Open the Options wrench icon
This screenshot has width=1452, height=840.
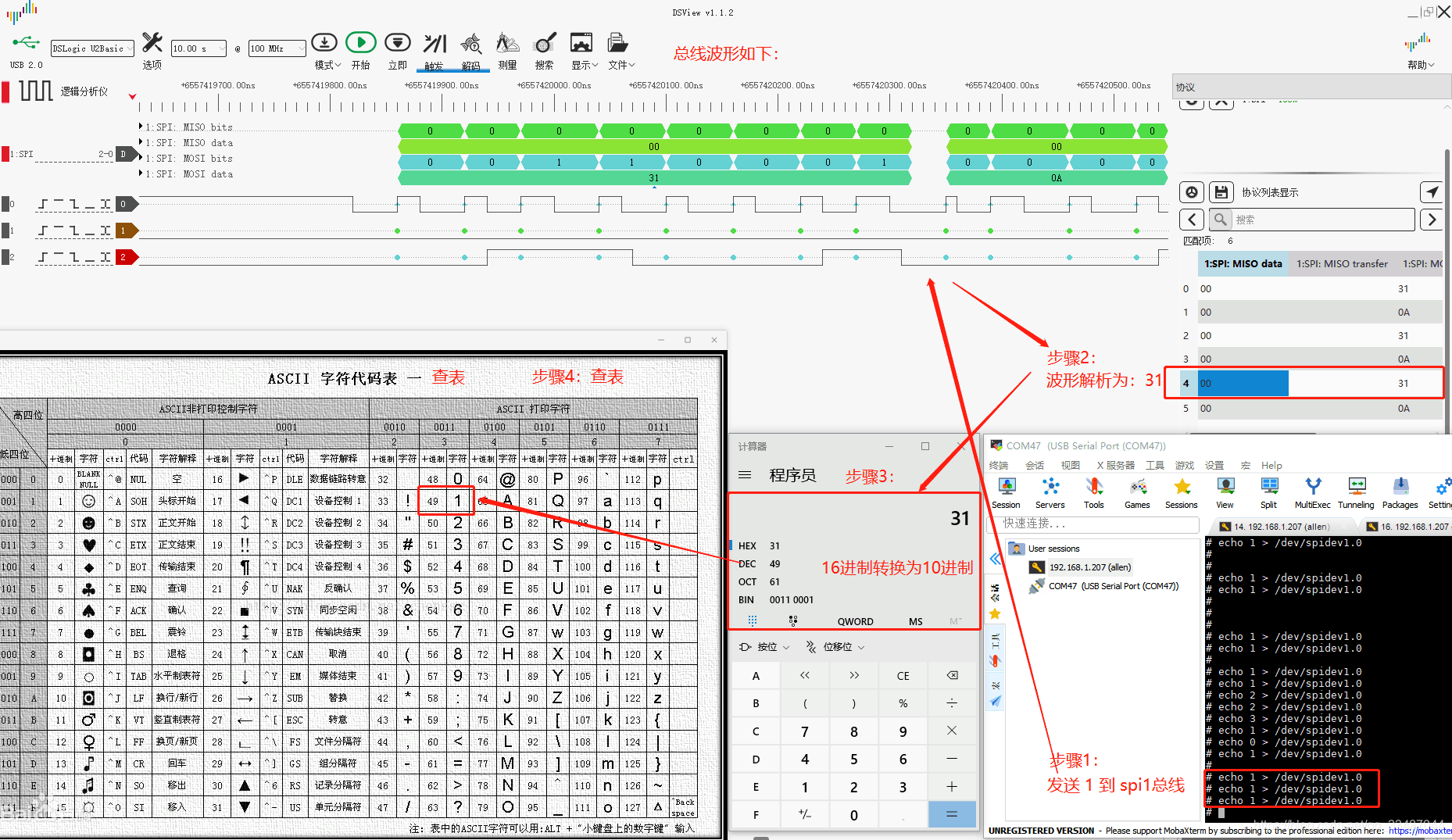pyautogui.click(x=152, y=44)
